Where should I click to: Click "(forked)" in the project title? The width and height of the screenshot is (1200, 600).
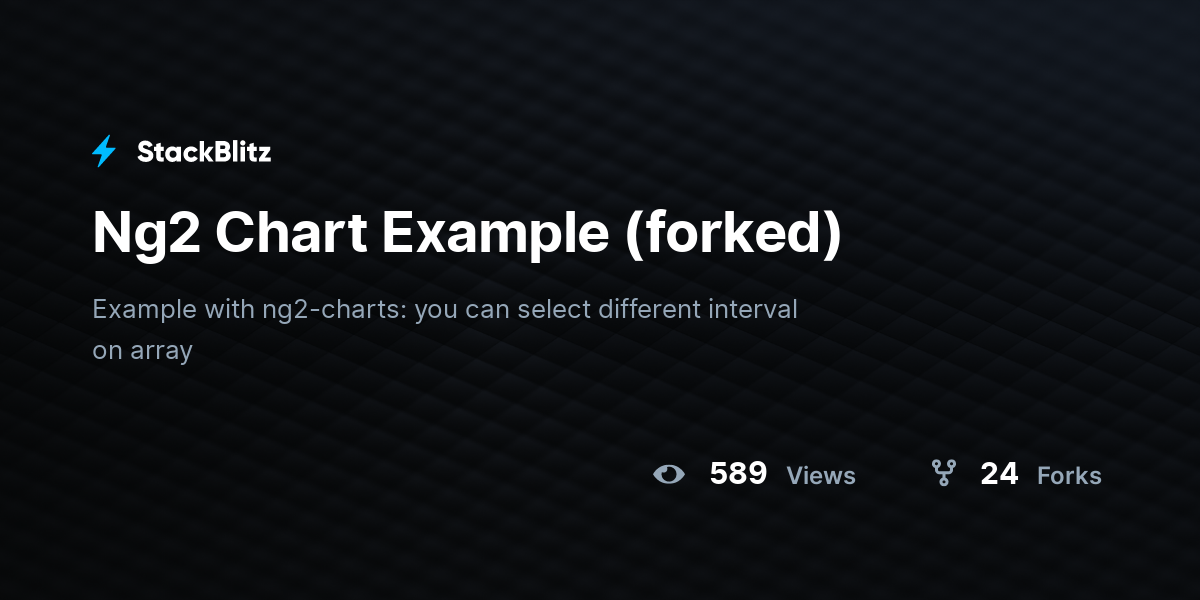point(733,234)
